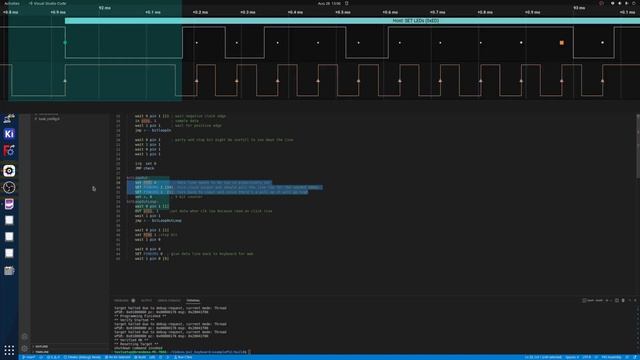The height and width of the screenshot is (360, 640).
Task: Open the clock showing Aug 28 13:06
Action: 329,3
